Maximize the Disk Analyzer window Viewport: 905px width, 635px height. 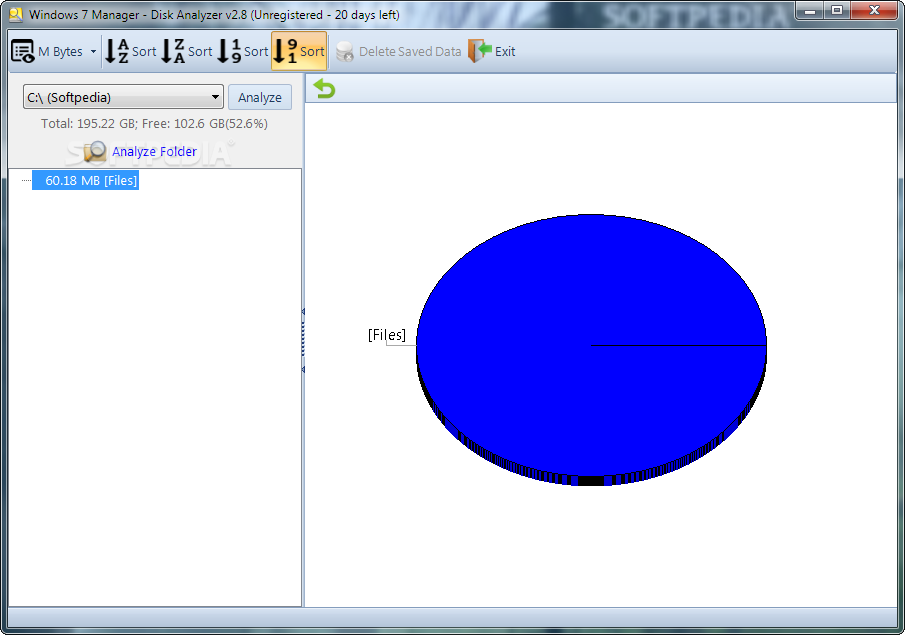(837, 10)
